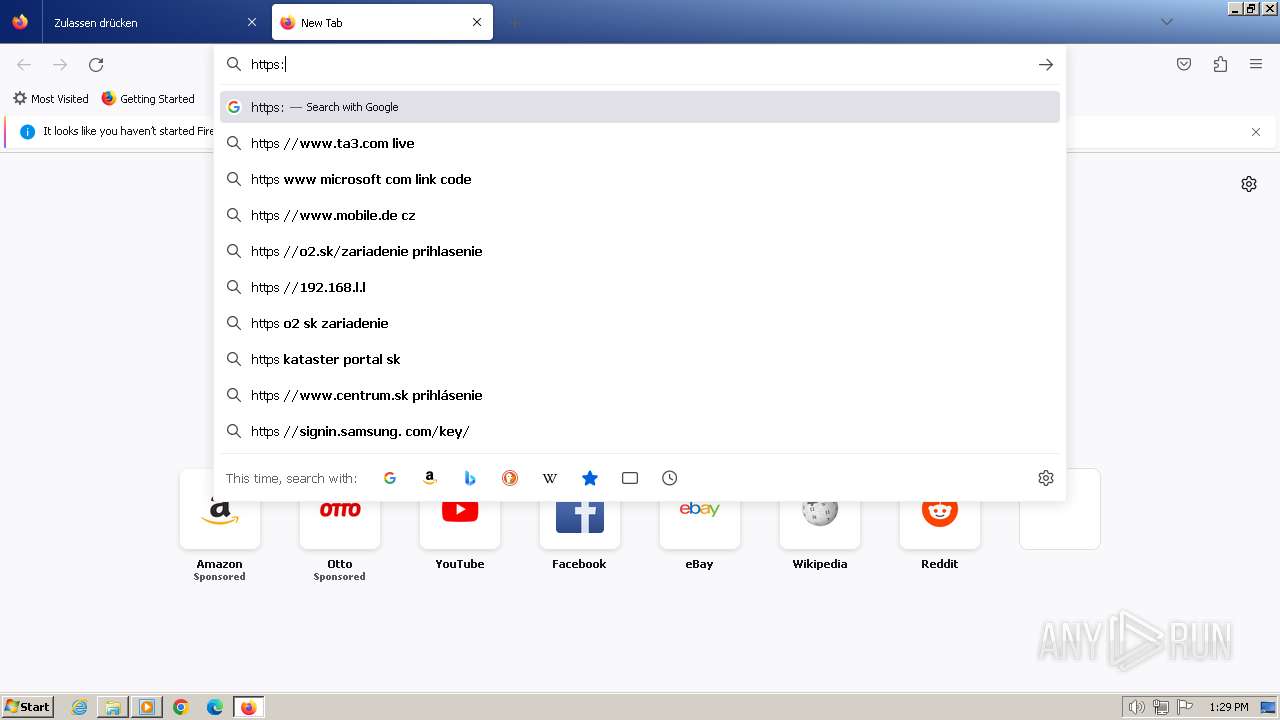Search this time with Google
Screen dimensions: 1280x720
tap(390, 478)
